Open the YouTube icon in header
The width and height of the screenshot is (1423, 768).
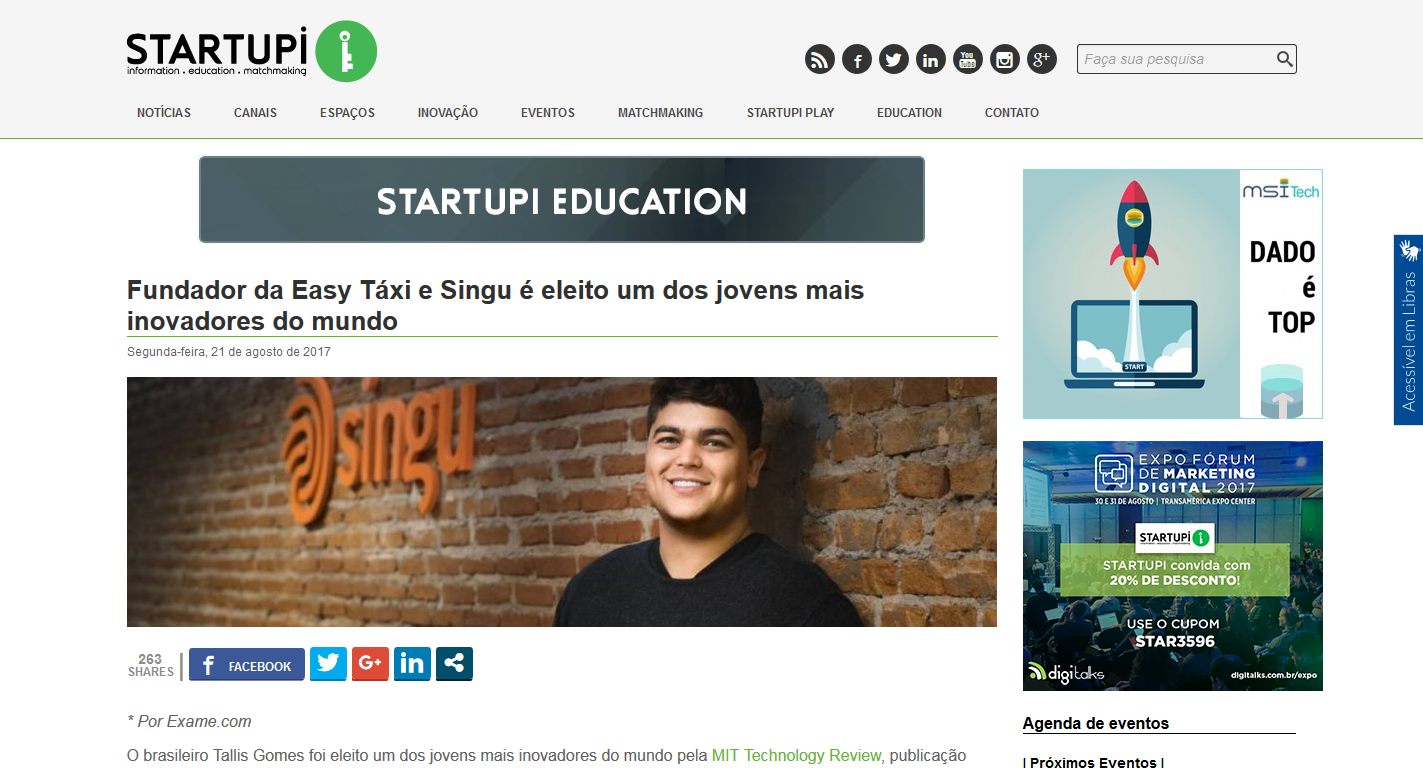coord(968,60)
